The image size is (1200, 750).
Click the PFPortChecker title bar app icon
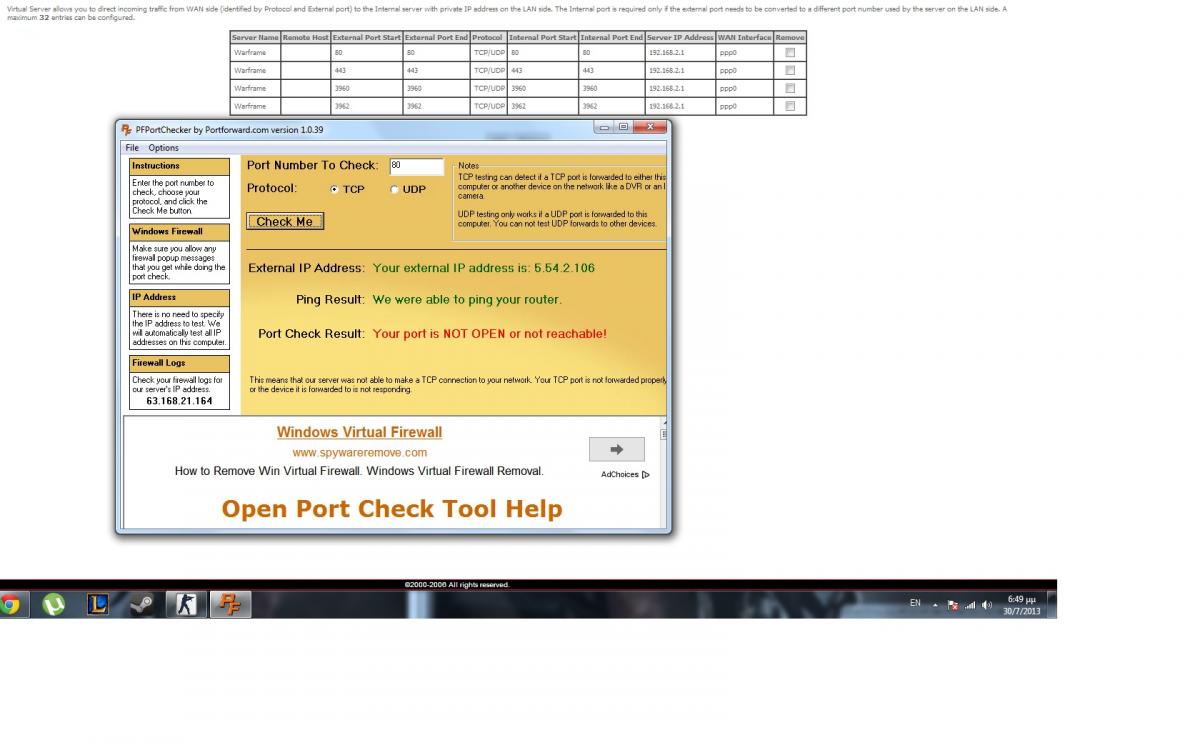pos(127,129)
